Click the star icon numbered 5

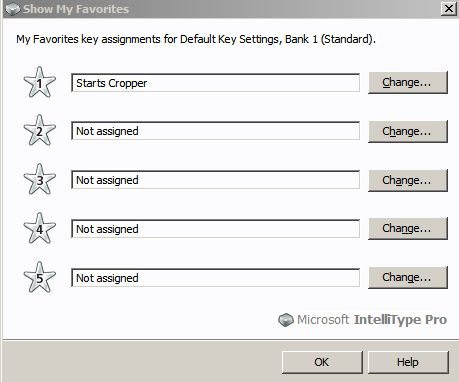tap(40, 277)
